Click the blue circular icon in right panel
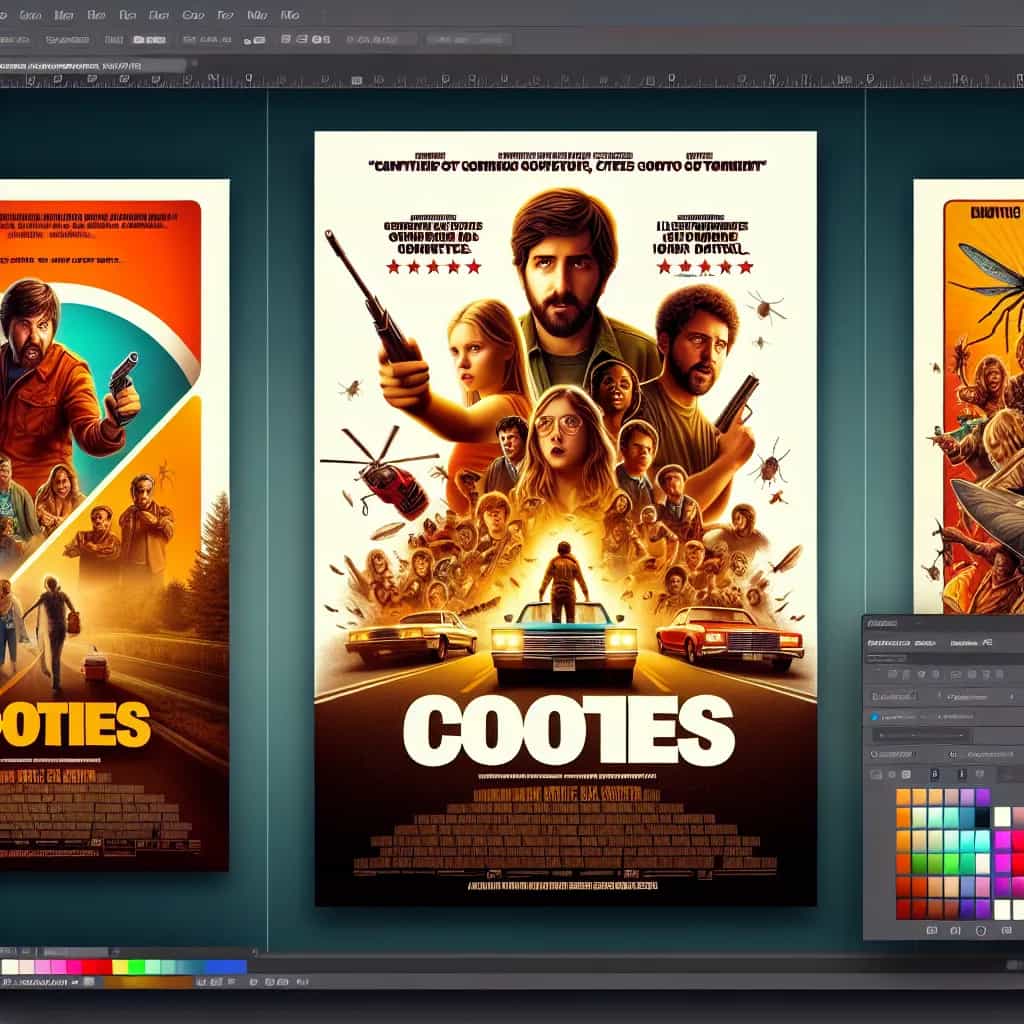This screenshot has width=1024, height=1024. [875, 716]
